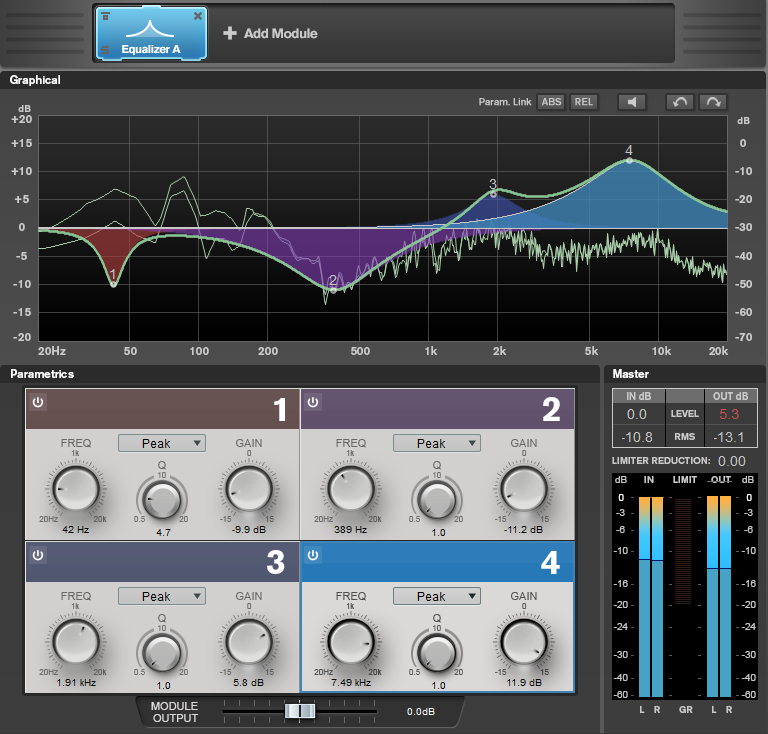768x734 pixels.
Task: Click Add Module button
Action: pyautogui.click(x=270, y=33)
